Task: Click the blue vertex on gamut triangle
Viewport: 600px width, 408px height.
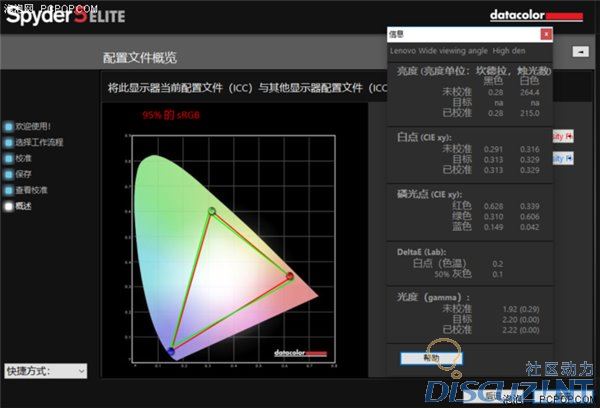Action: [171, 350]
